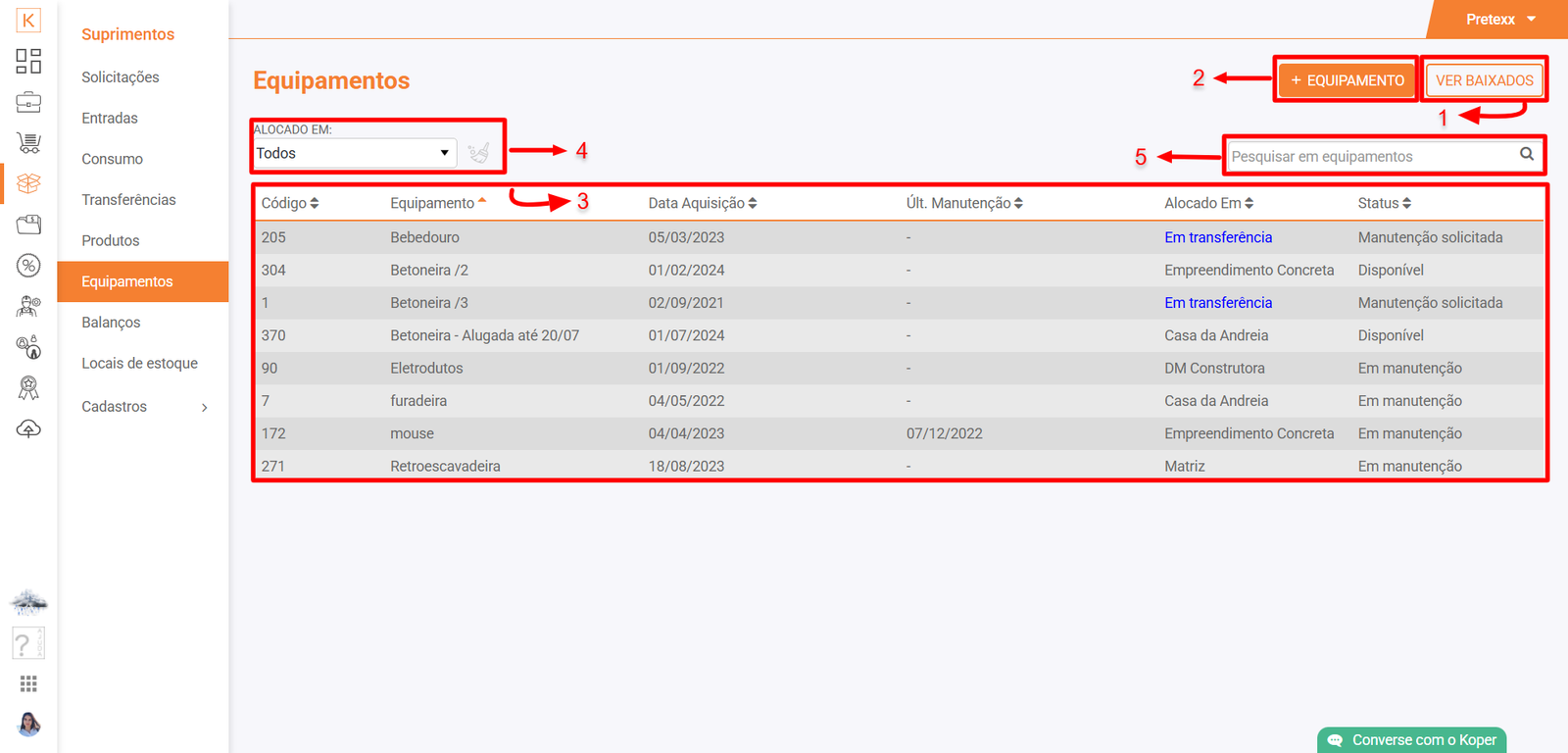
Task: Clear filters with the broom icon
Action: (478, 153)
